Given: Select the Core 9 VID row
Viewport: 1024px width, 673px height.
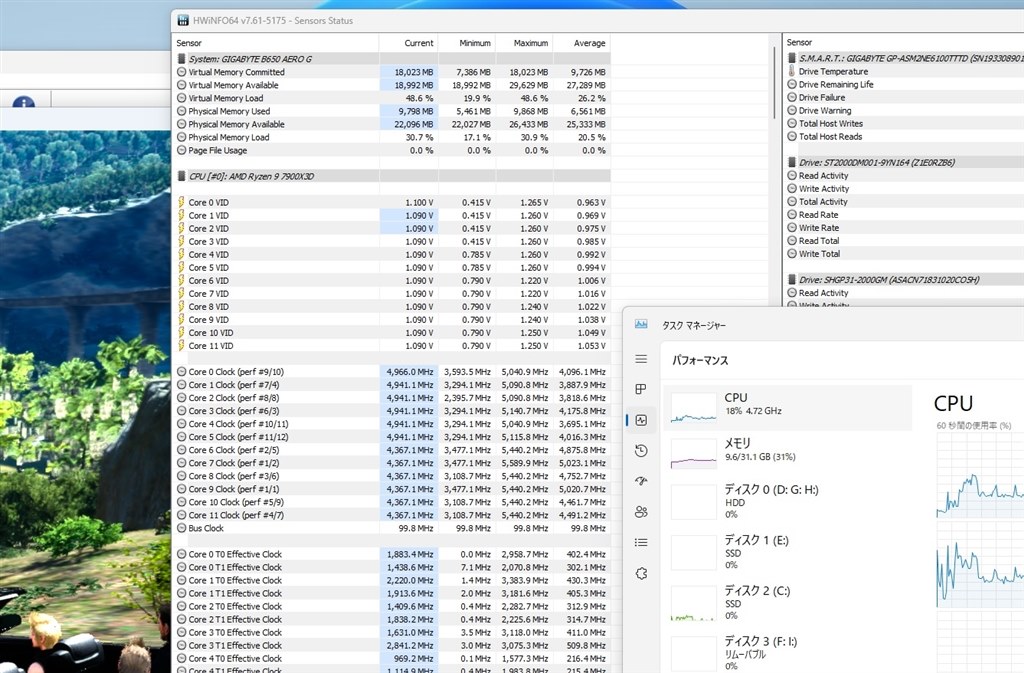Looking at the screenshot, I should tap(391, 320).
